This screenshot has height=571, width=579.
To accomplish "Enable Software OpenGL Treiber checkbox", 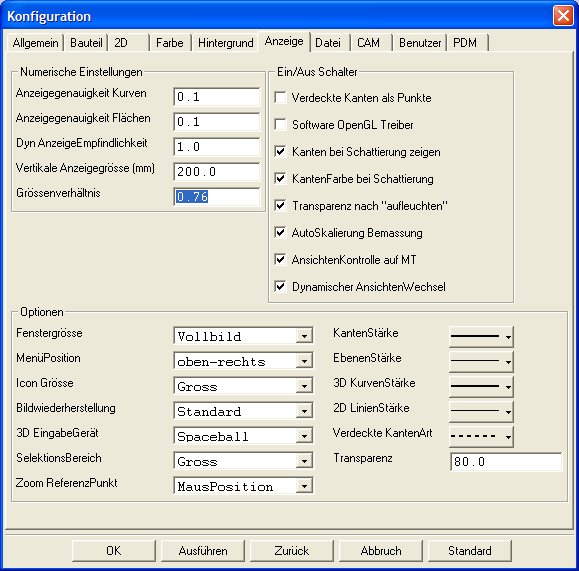I will [x=280, y=124].
